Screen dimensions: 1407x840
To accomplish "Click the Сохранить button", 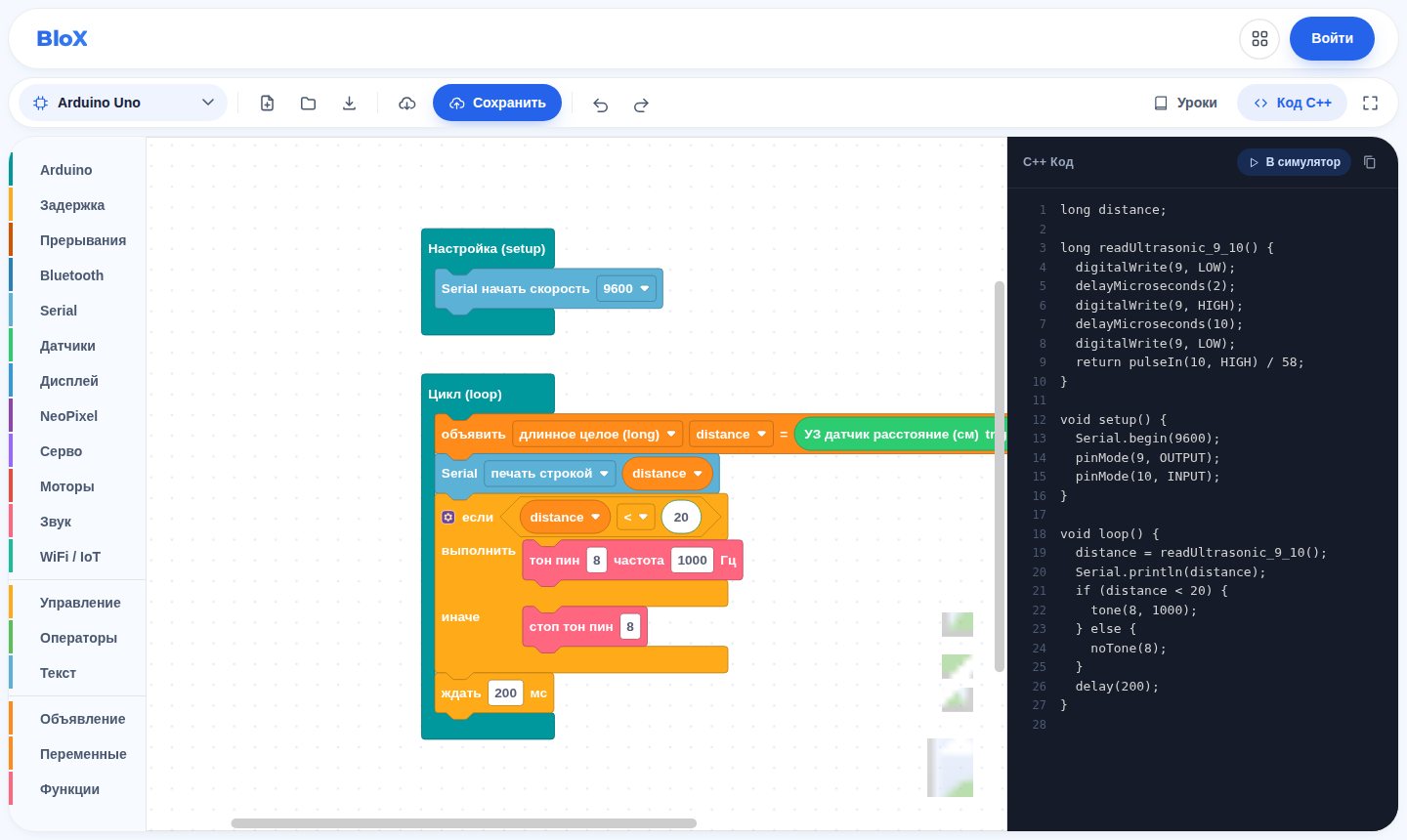I will pyautogui.click(x=497, y=103).
